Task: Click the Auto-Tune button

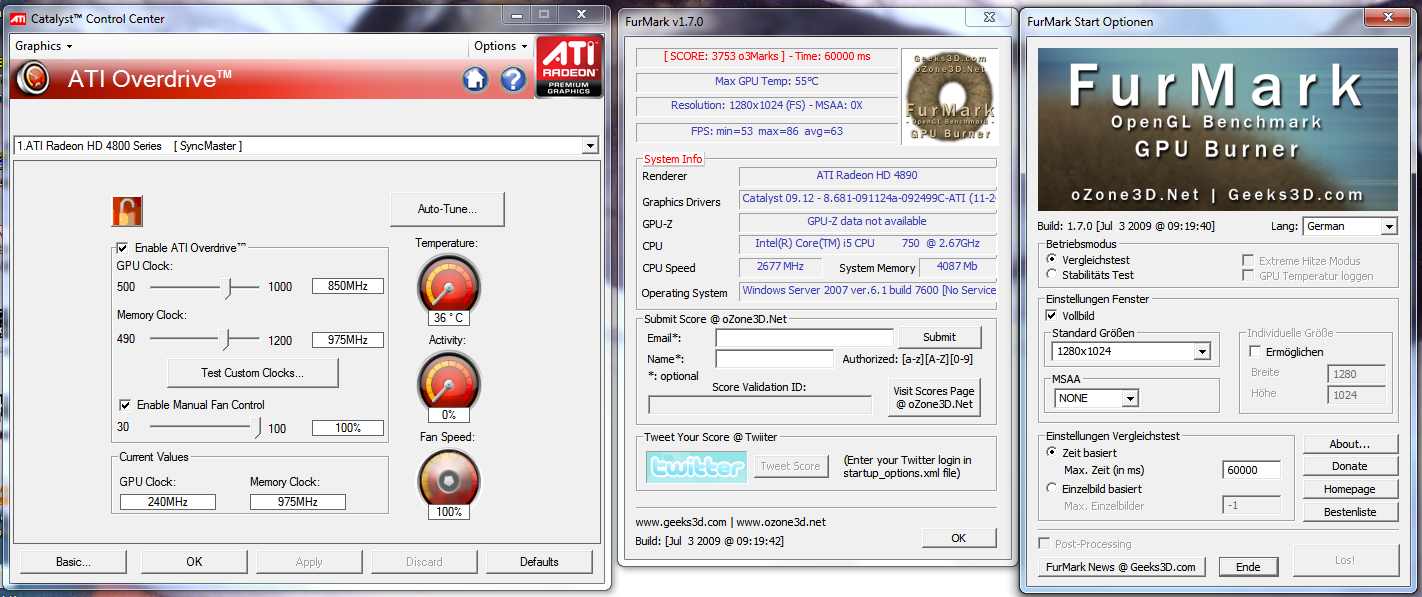Action: [447, 209]
